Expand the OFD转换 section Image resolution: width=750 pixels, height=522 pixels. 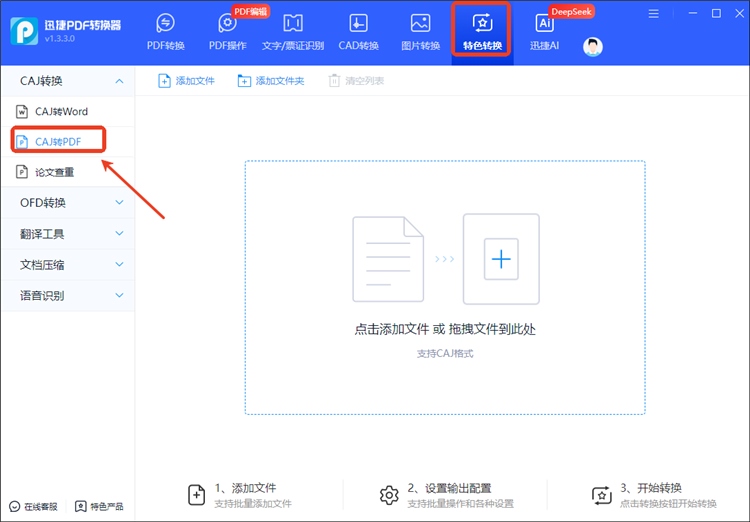point(119,202)
